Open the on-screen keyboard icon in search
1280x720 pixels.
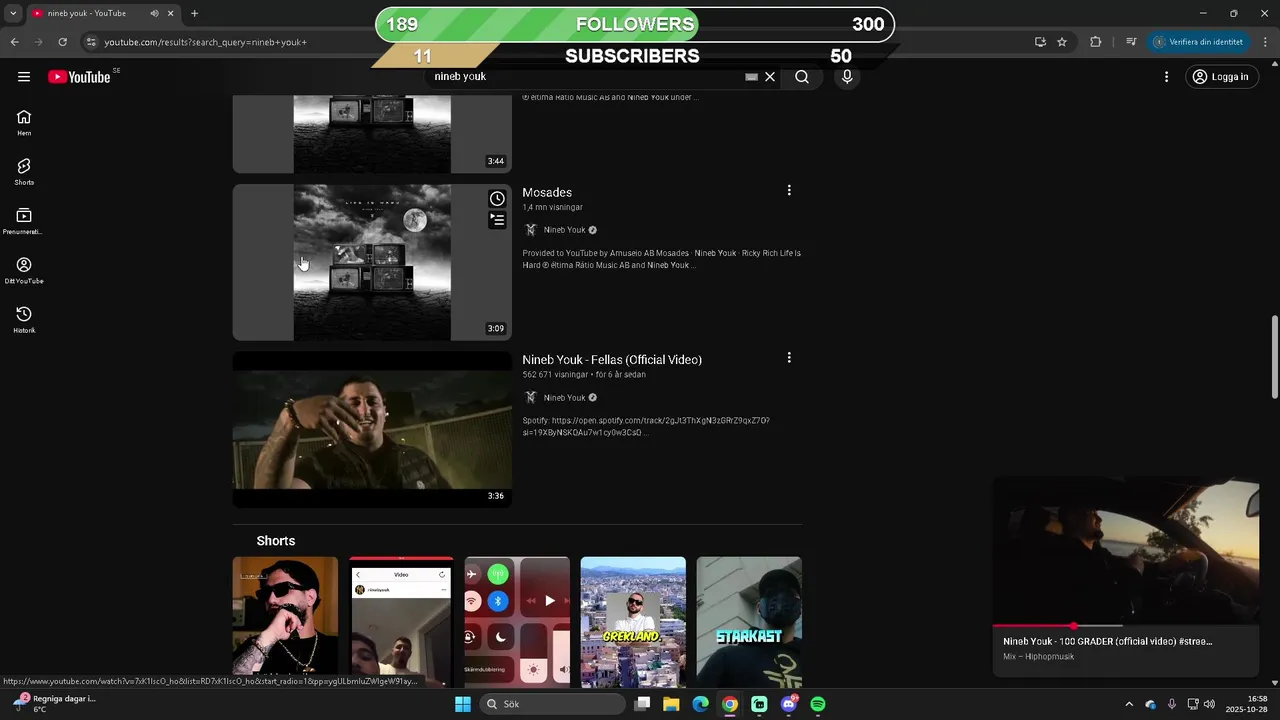pyautogui.click(x=751, y=77)
